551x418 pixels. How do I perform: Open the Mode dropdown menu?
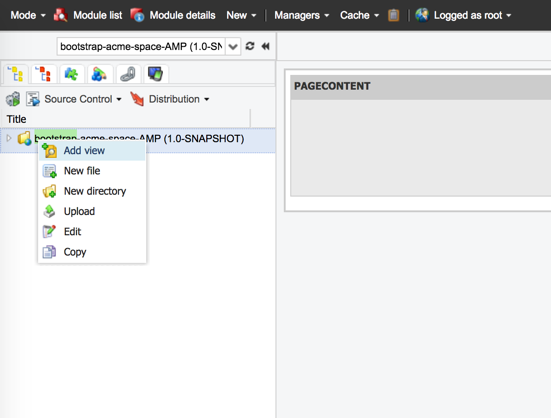click(x=28, y=15)
